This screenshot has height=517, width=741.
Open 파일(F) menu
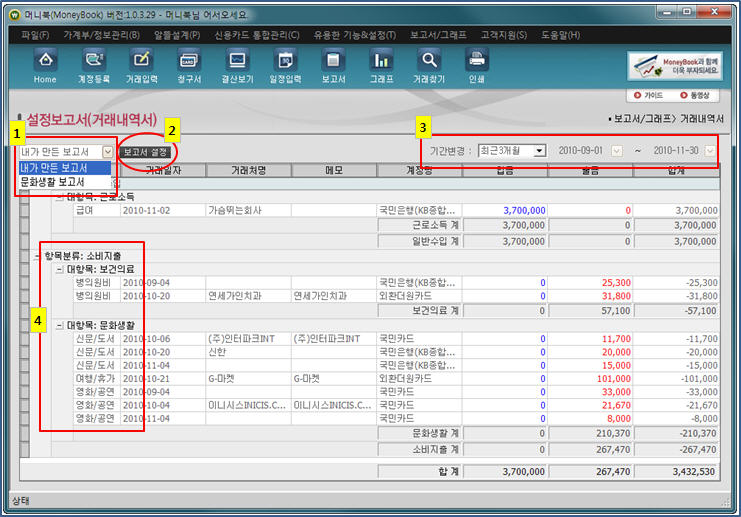coord(35,35)
